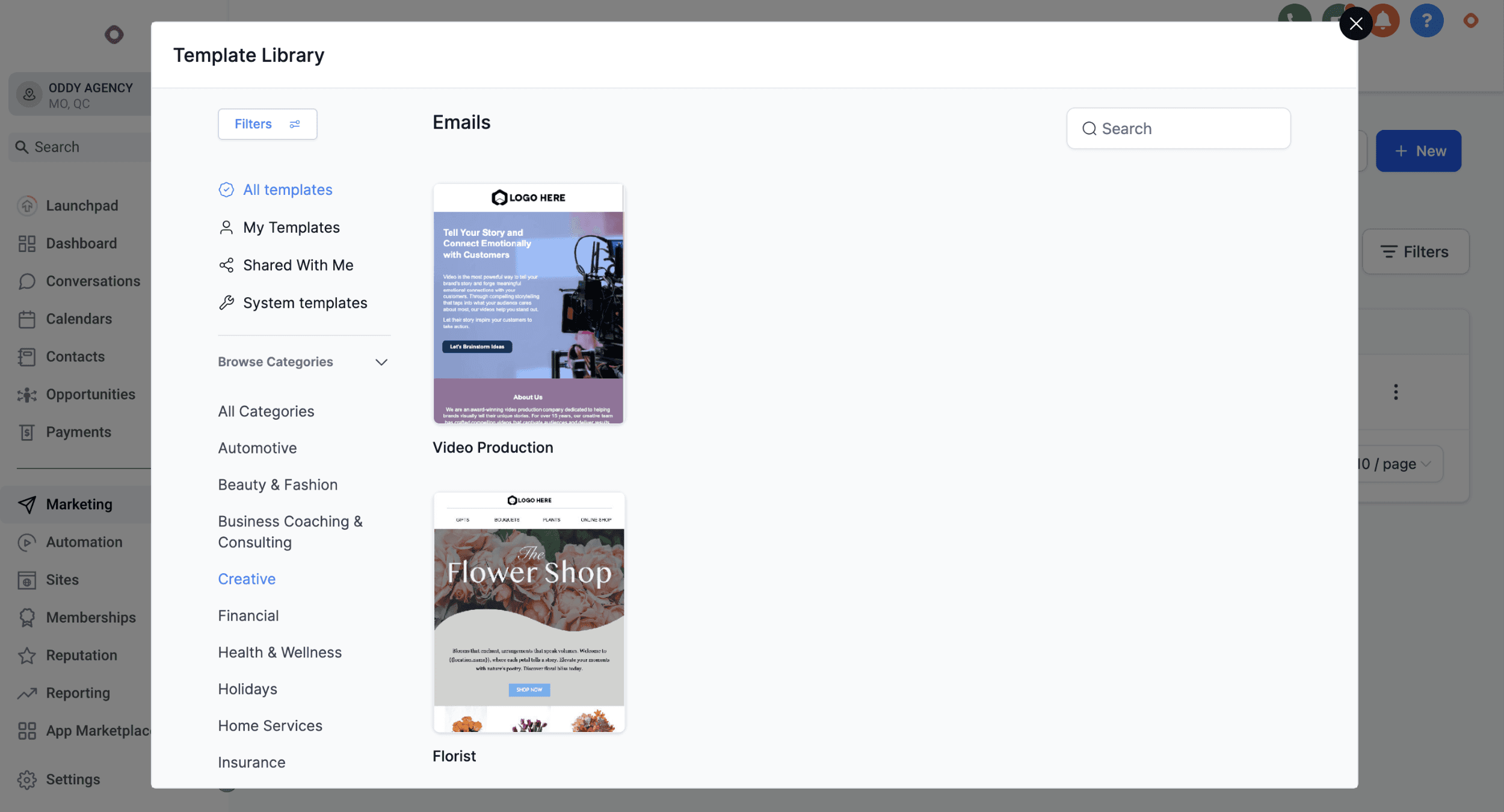Screen dimensions: 1504x812
Task: Select Shared With Me option
Action: (x=298, y=265)
